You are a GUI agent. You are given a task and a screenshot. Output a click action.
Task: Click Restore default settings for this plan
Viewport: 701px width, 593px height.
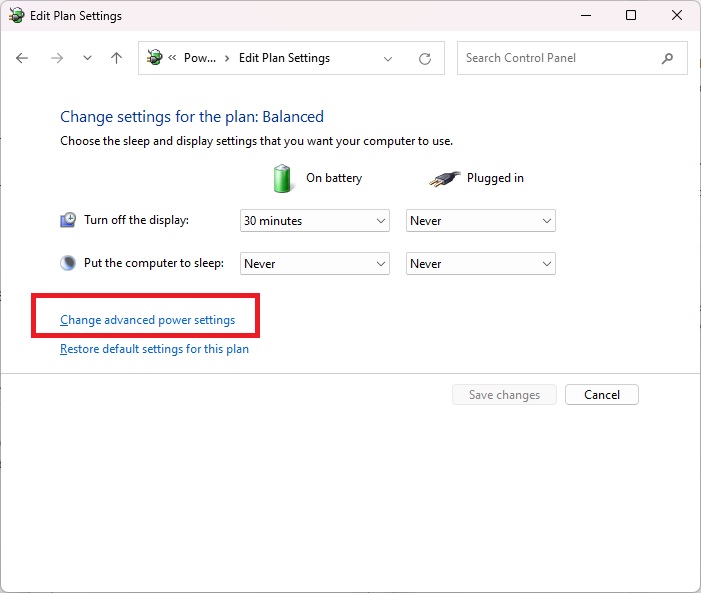click(x=154, y=349)
